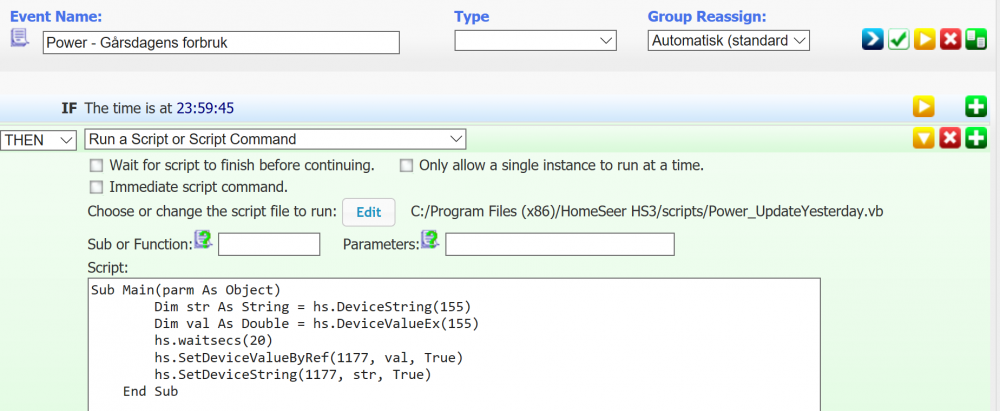
Task: Tick the 'Immediate script command' checkbox
Action: pos(96,187)
